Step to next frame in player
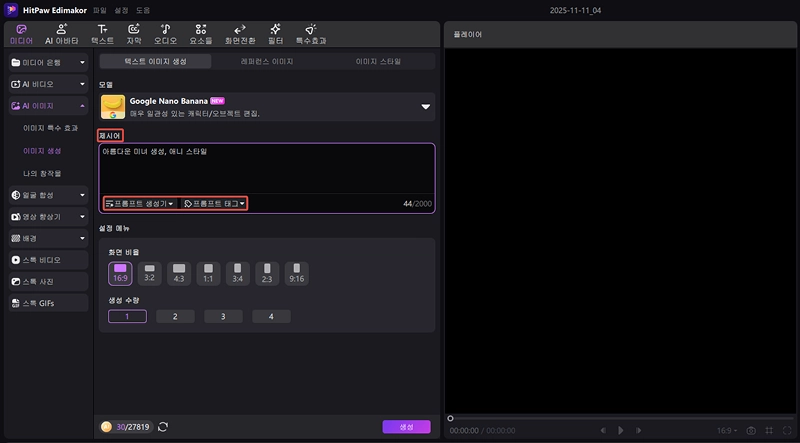This screenshot has height=443, width=800. click(638, 431)
